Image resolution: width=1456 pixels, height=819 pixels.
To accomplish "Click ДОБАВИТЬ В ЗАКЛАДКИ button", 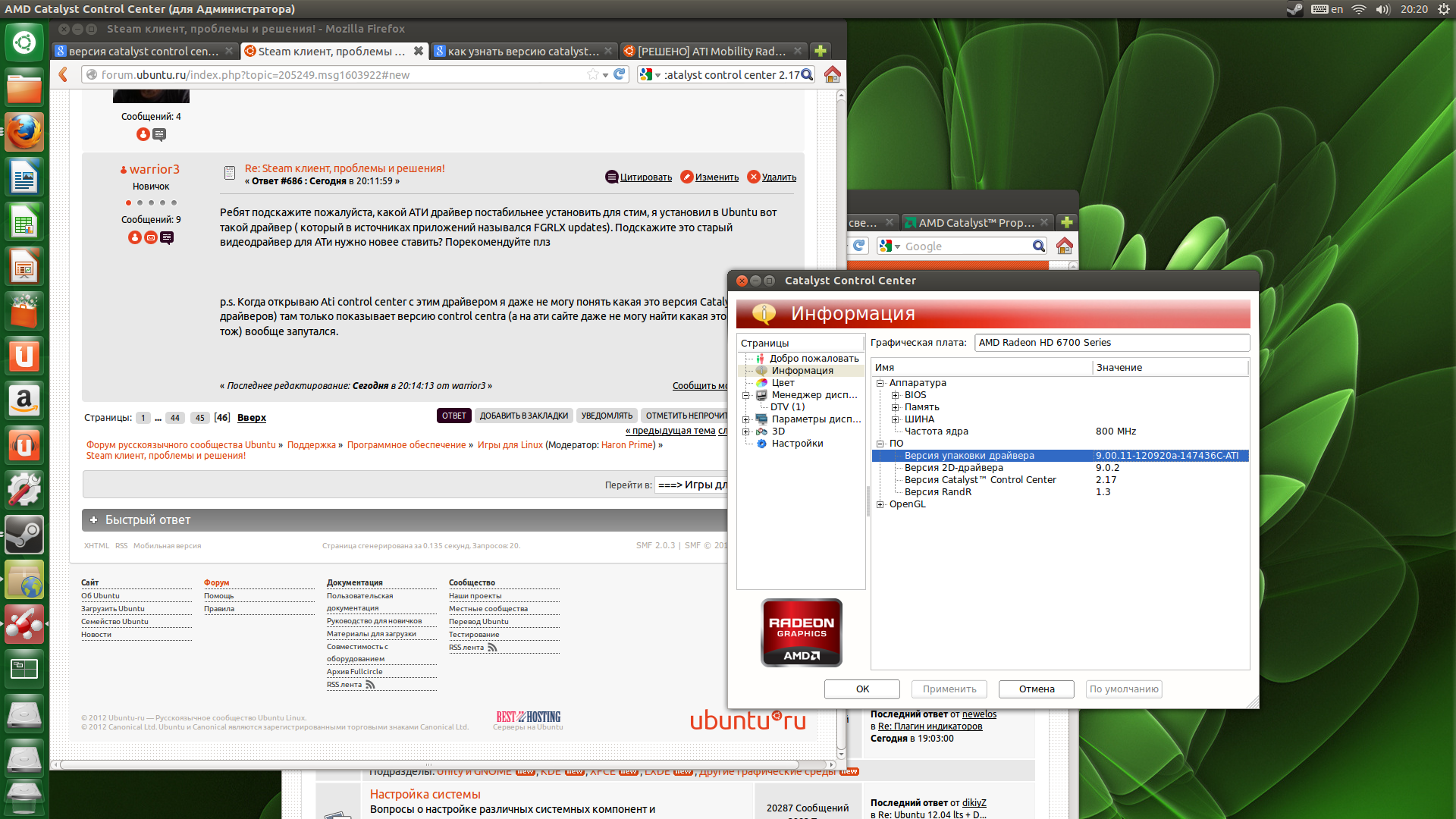I will 524,416.
